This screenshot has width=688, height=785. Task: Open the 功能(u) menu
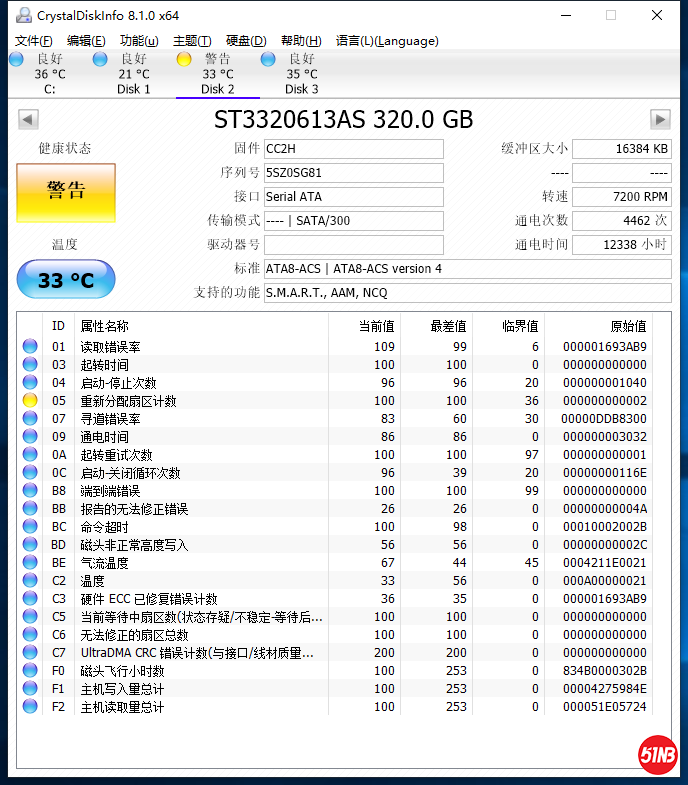139,41
